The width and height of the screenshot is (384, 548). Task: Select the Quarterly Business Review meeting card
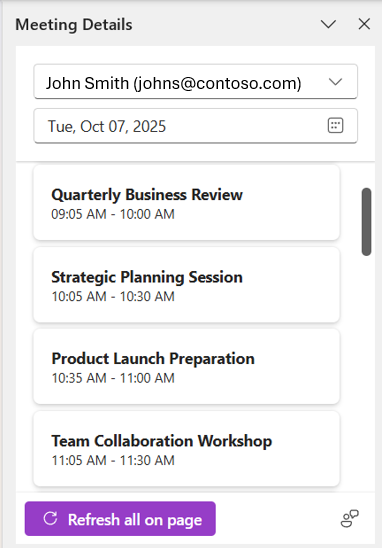[186, 203]
